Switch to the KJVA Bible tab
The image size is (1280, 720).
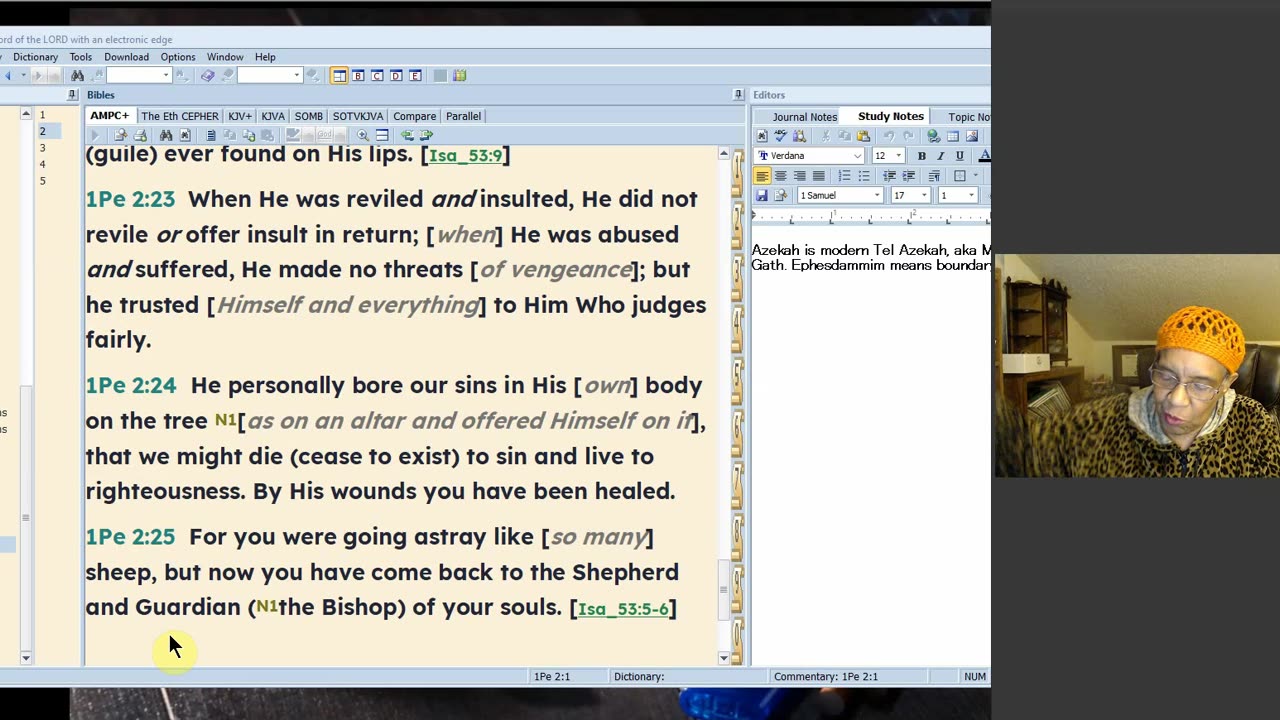(273, 116)
